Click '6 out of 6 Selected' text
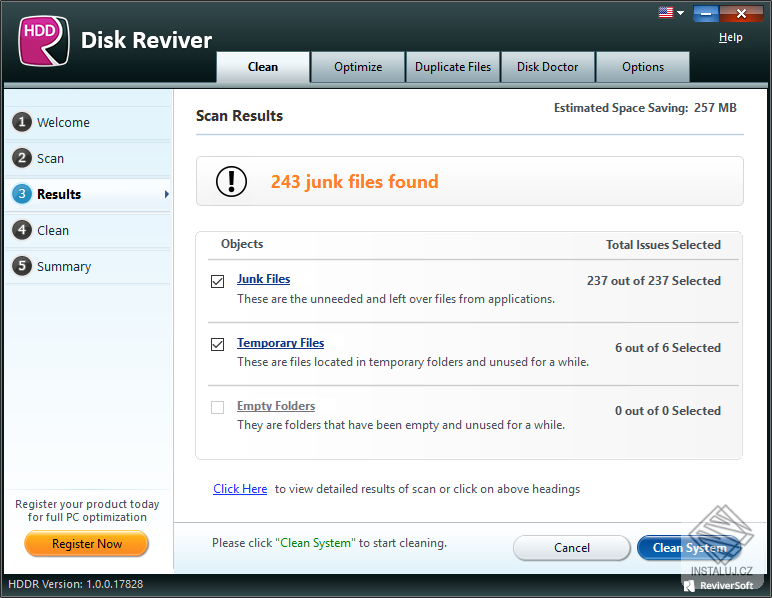The image size is (772, 598). click(668, 347)
